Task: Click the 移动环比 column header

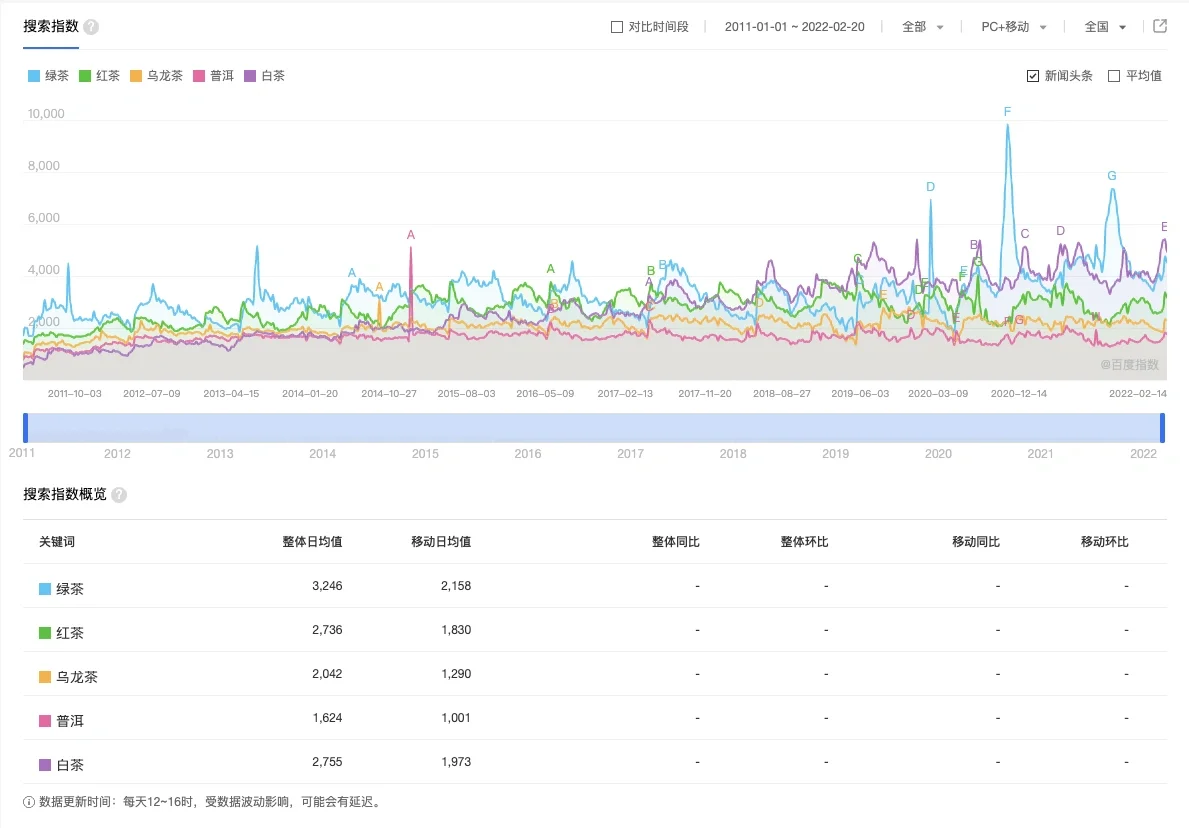Action: click(1105, 541)
